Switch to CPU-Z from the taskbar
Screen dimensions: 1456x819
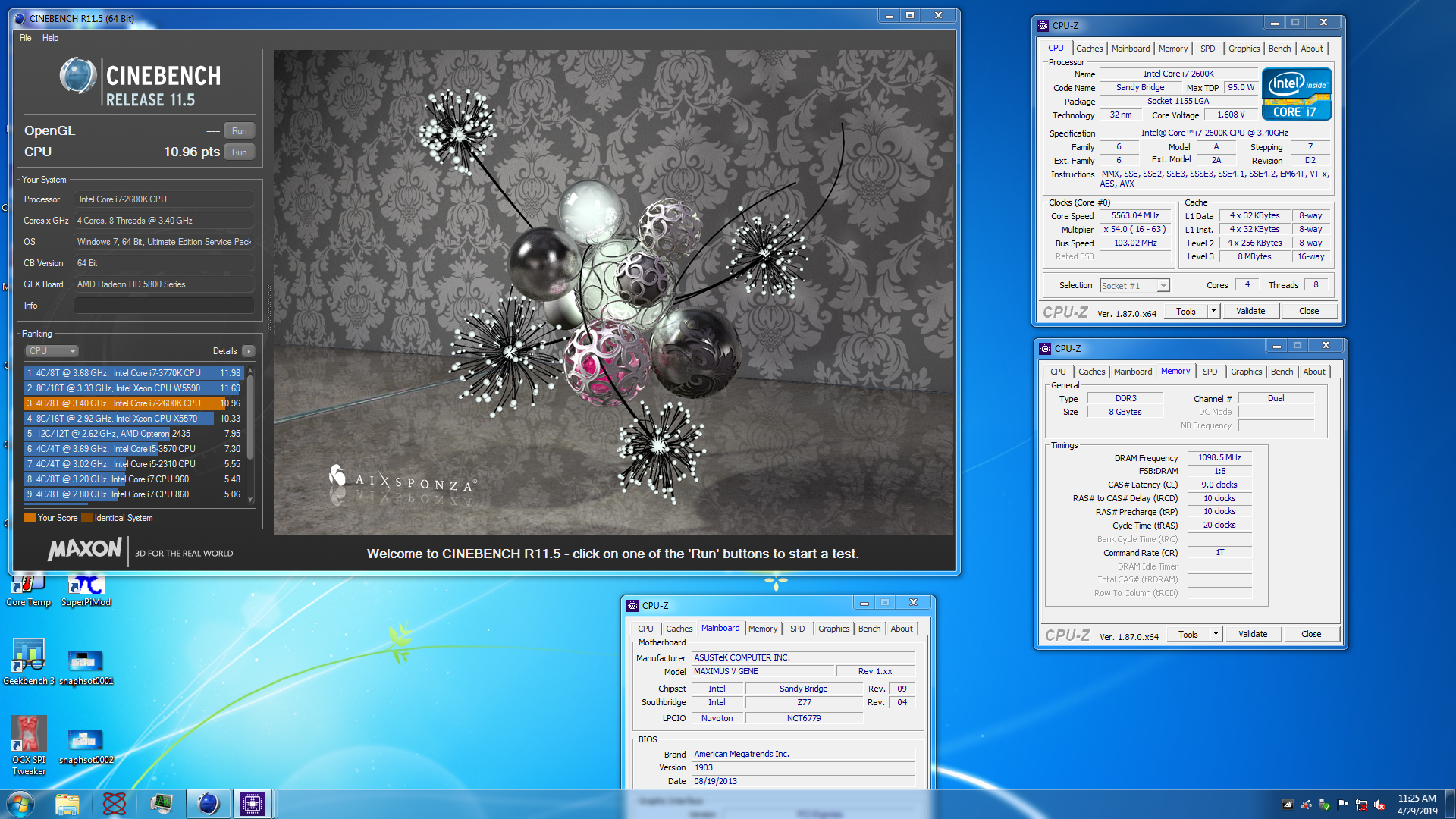pos(253,804)
